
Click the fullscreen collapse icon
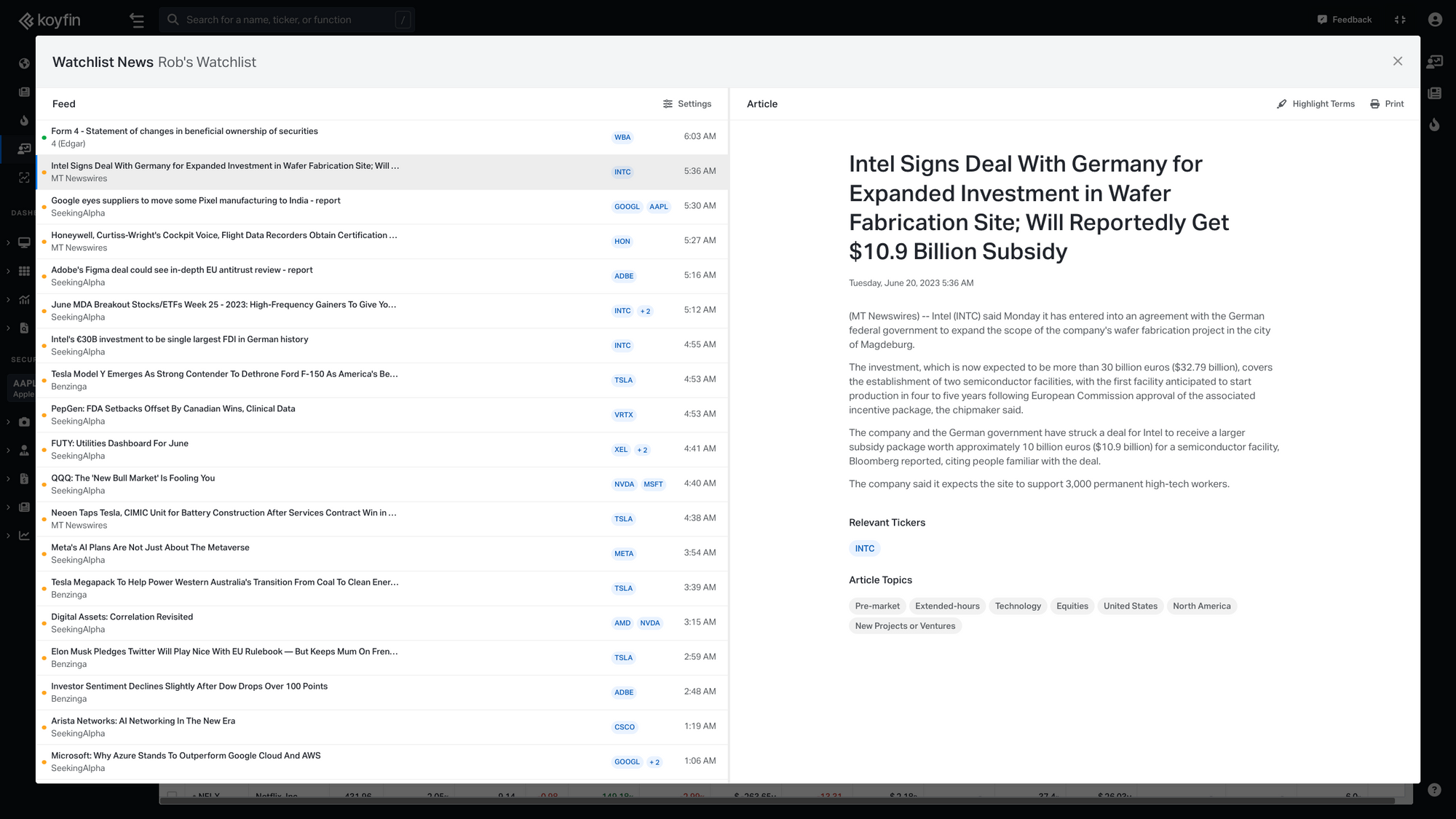click(x=1400, y=20)
